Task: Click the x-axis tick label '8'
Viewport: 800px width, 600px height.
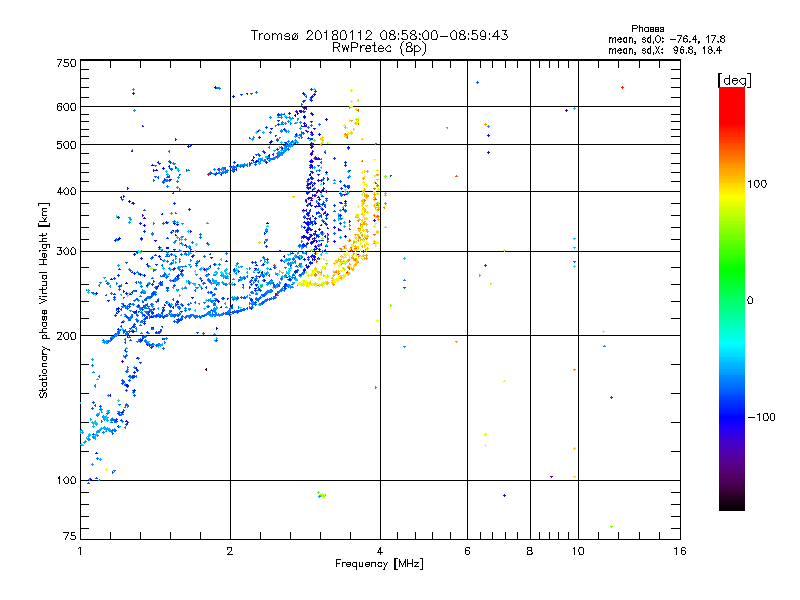Action: pos(530,551)
